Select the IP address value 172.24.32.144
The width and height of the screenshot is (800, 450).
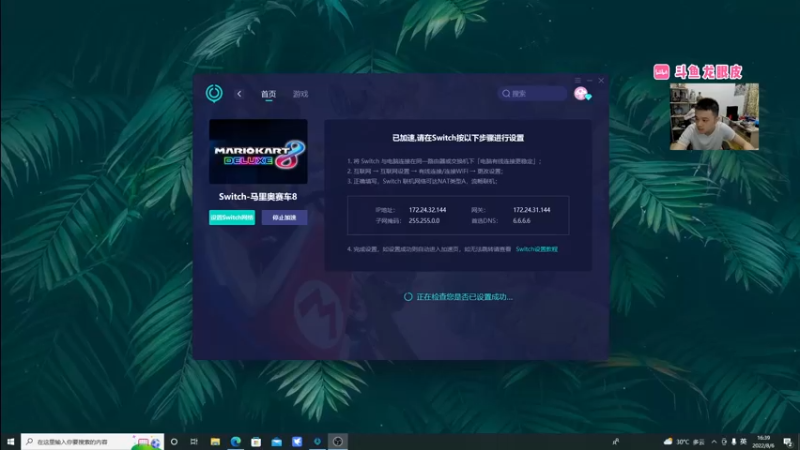pyautogui.click(x=427, y=210)
